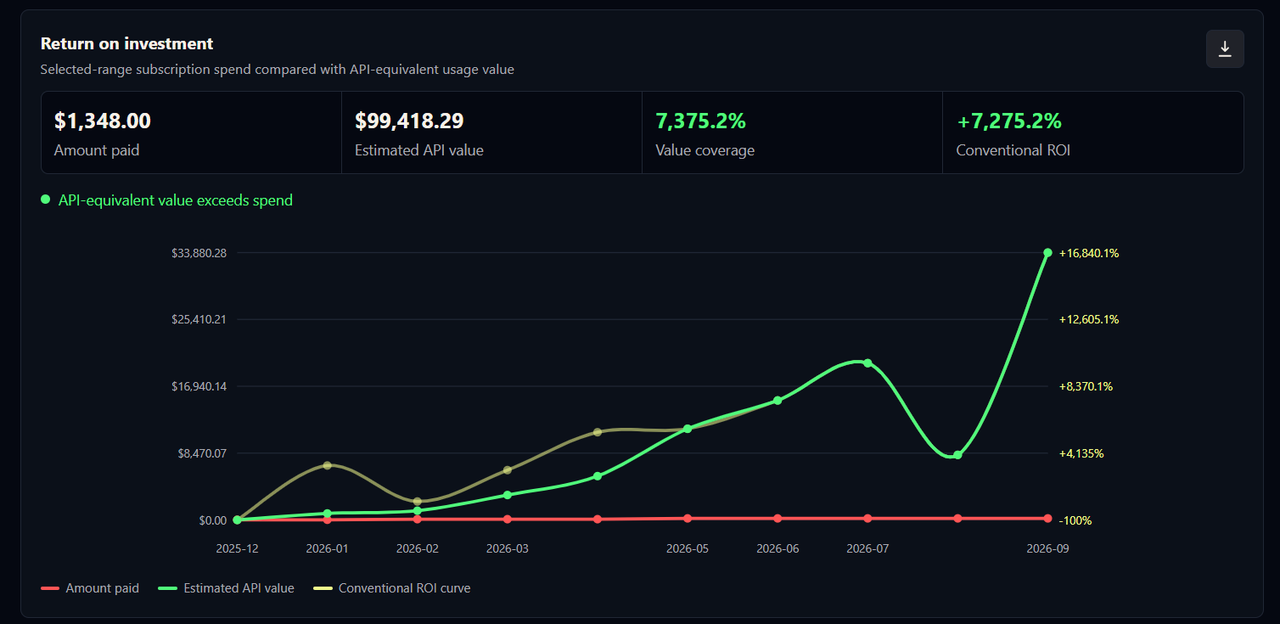The width and height of the screenshot is (1280, 624).
Task: Select the $99,418.29 estimated API value
Action: (x=409, y=121)
